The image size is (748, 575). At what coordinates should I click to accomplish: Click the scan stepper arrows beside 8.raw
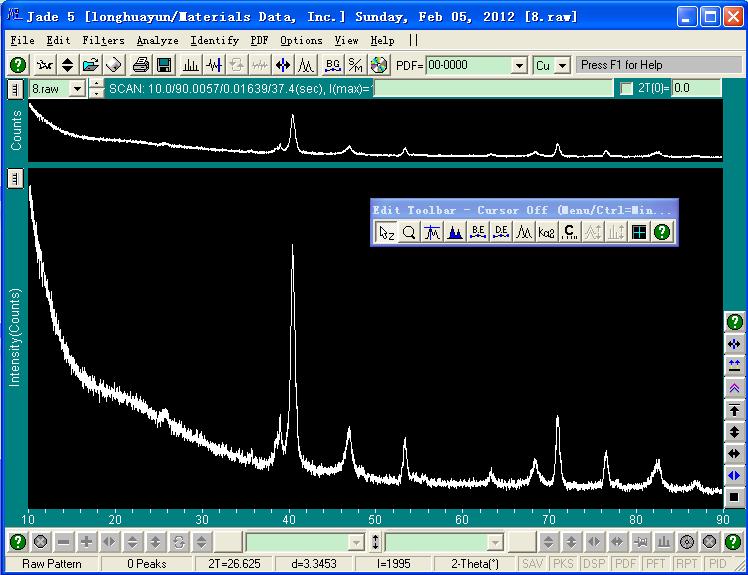pos(96,88)
